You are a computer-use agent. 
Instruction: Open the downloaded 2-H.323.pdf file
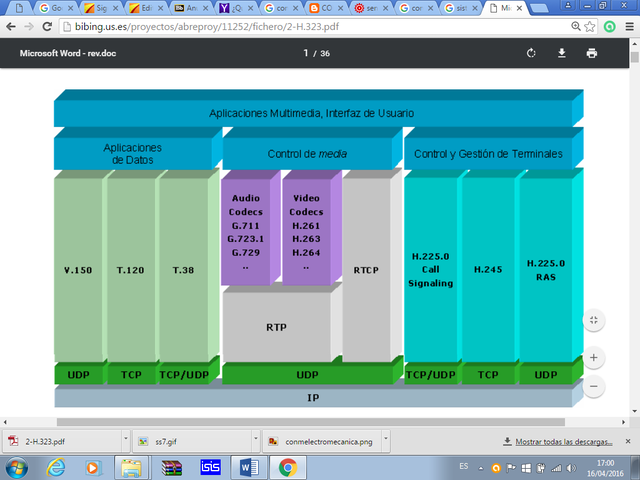click(62, 441)
